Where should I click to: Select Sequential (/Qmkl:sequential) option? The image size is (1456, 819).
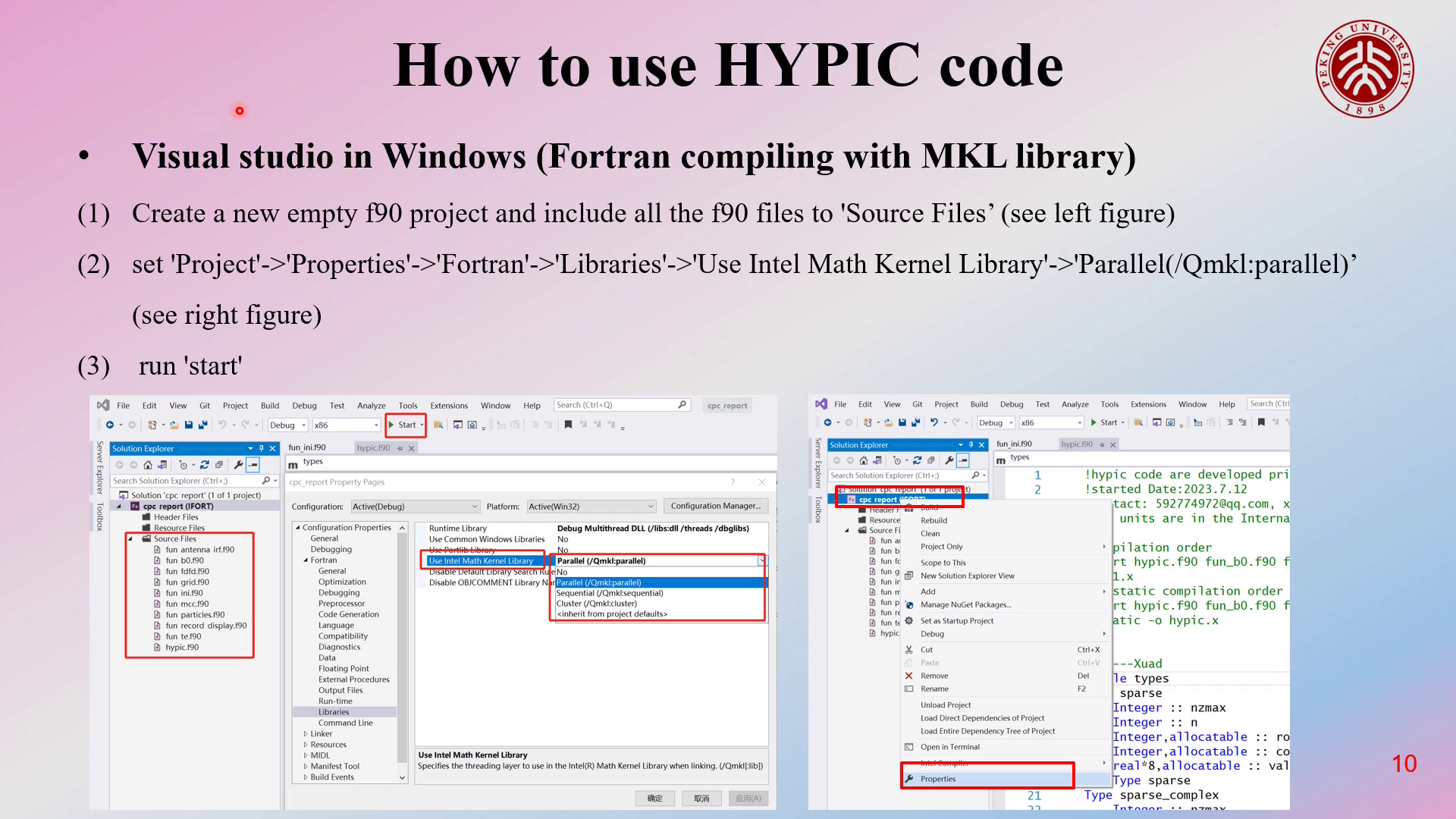coord(610,593)
